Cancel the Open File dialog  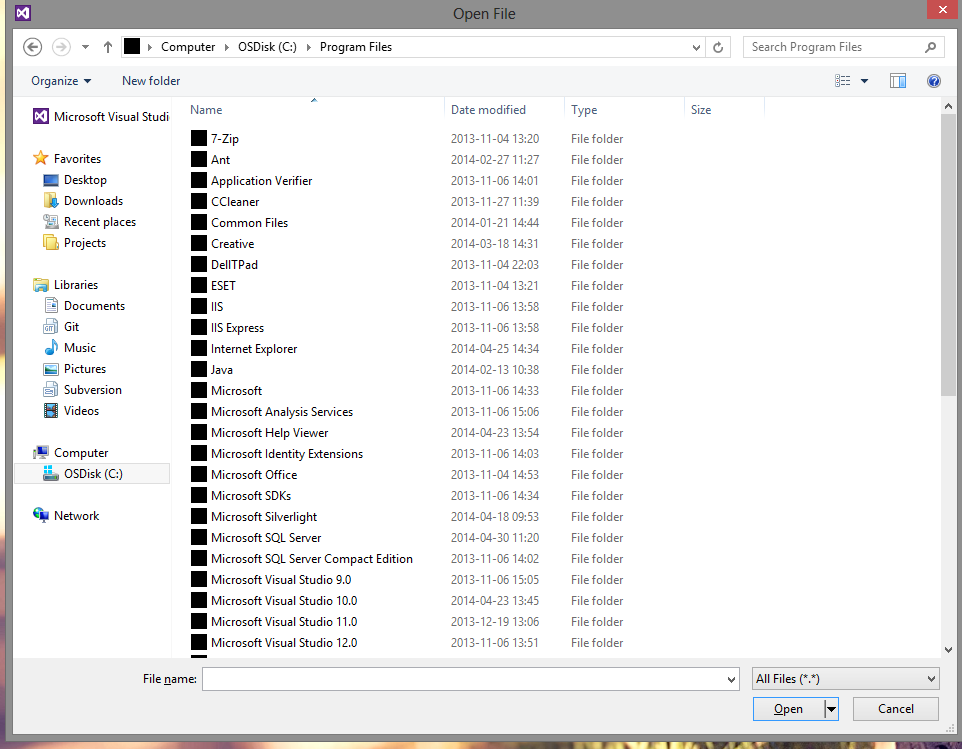click(x=895, y=708)
